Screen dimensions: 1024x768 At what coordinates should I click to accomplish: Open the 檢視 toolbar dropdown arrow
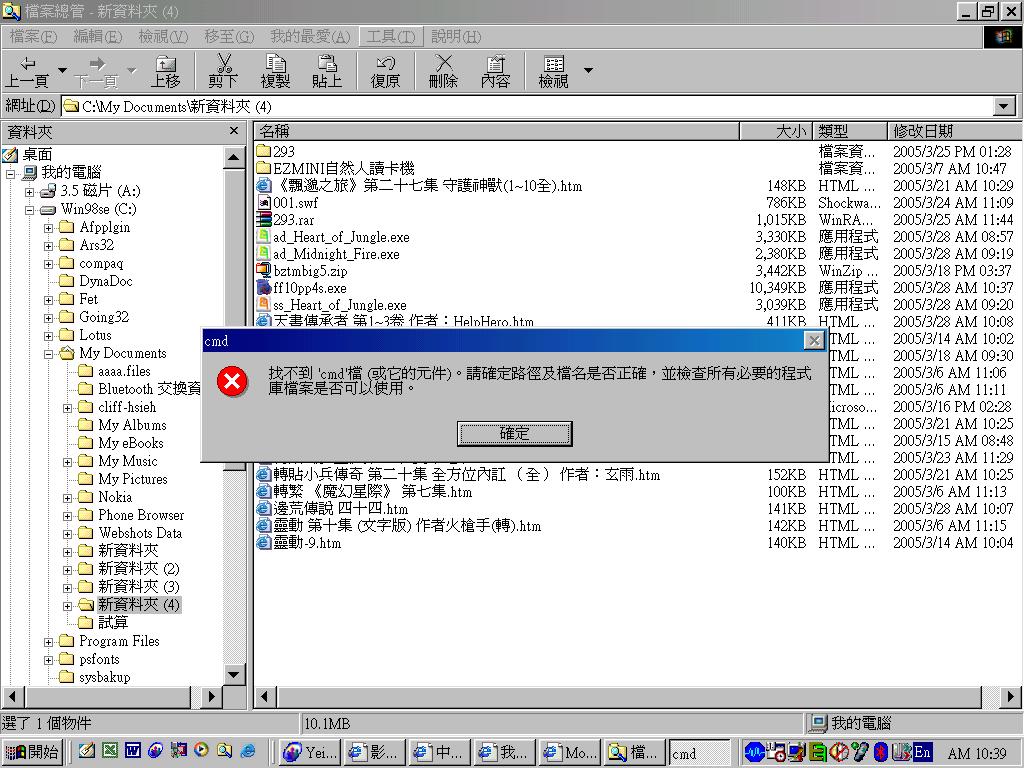tap(588, 70)
